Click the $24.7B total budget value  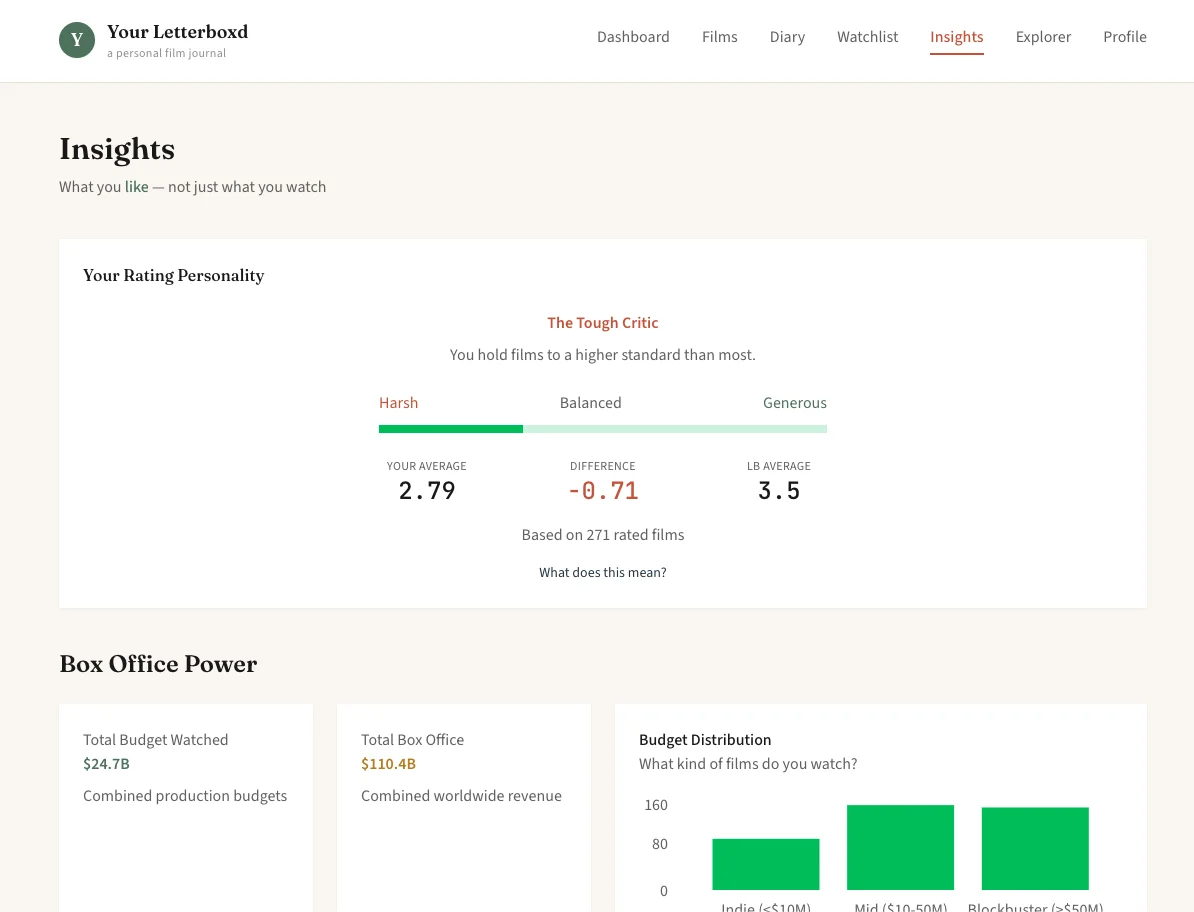click(x=106, y=764)
